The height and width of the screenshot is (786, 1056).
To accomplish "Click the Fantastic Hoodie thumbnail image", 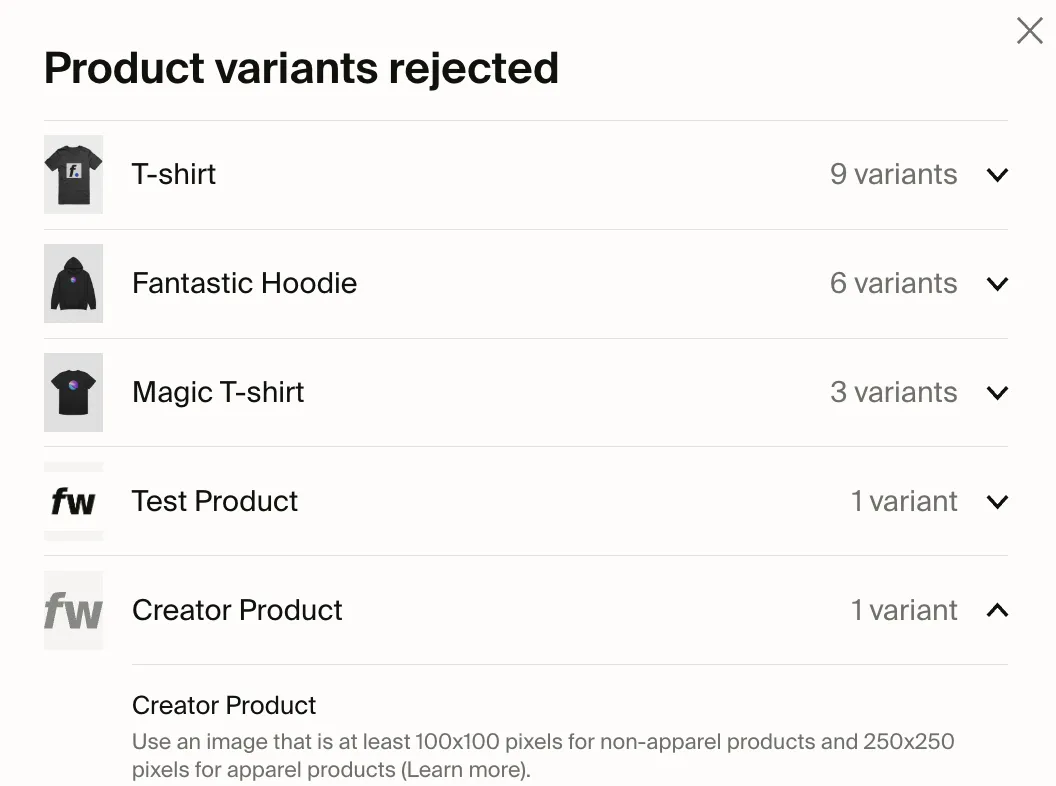I will pyautogui.click(x=73, y=283).
